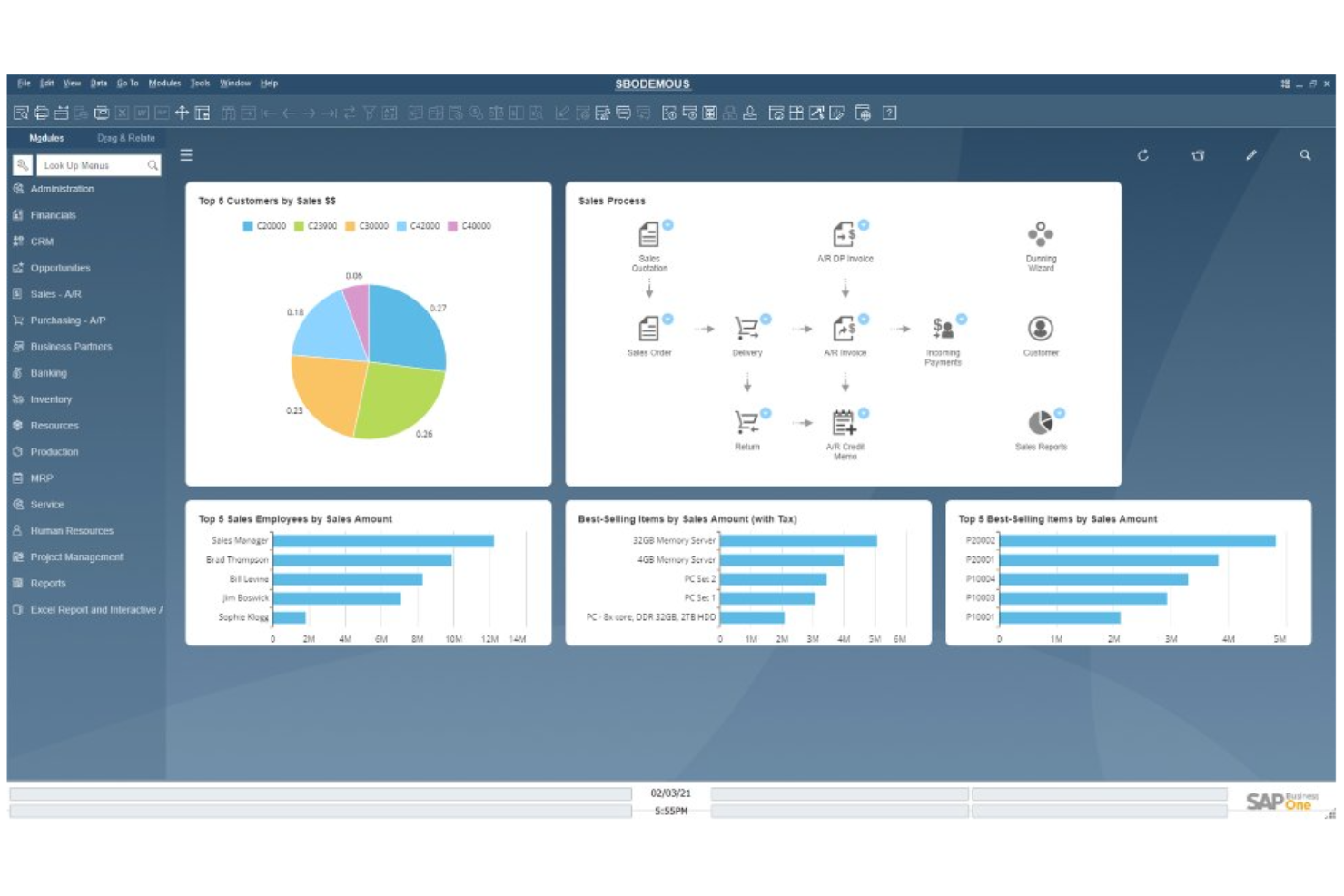Click the Delivery shopping cart icon
Viewport: 1344px width, 896px height.
747,327
